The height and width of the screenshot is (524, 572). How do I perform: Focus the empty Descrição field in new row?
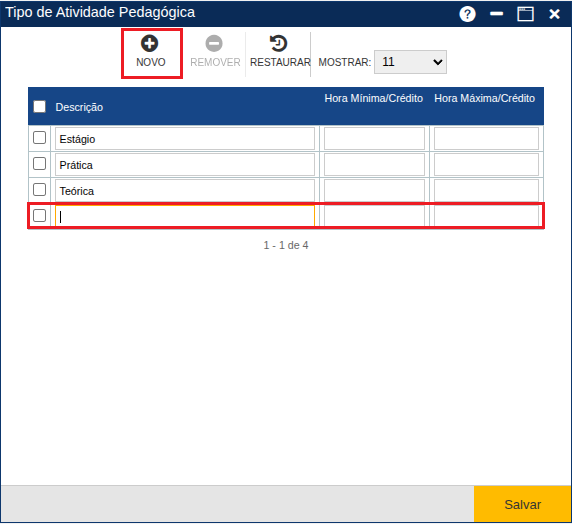(185, 216)
